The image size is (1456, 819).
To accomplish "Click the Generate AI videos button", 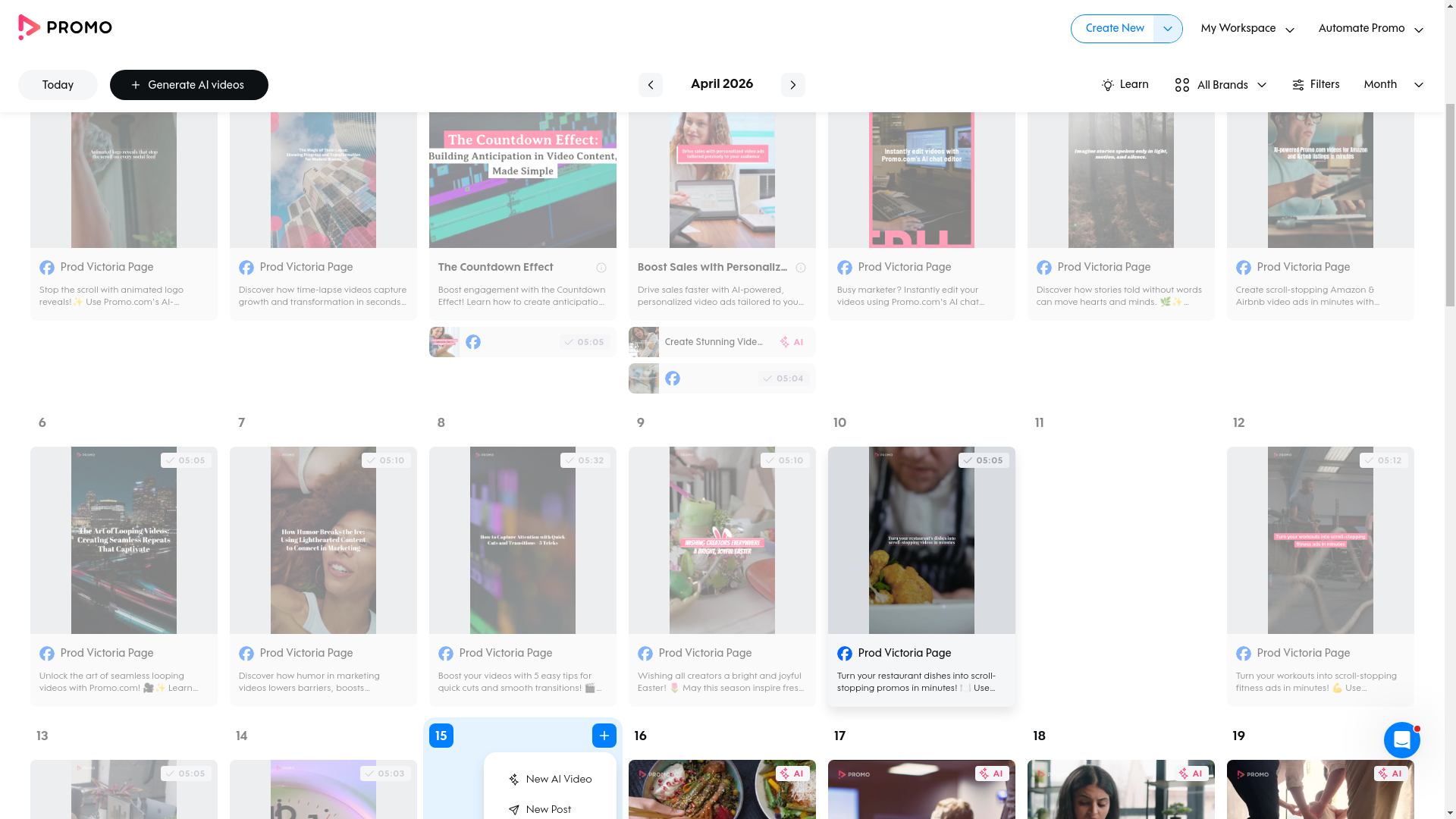I will 189,85.
